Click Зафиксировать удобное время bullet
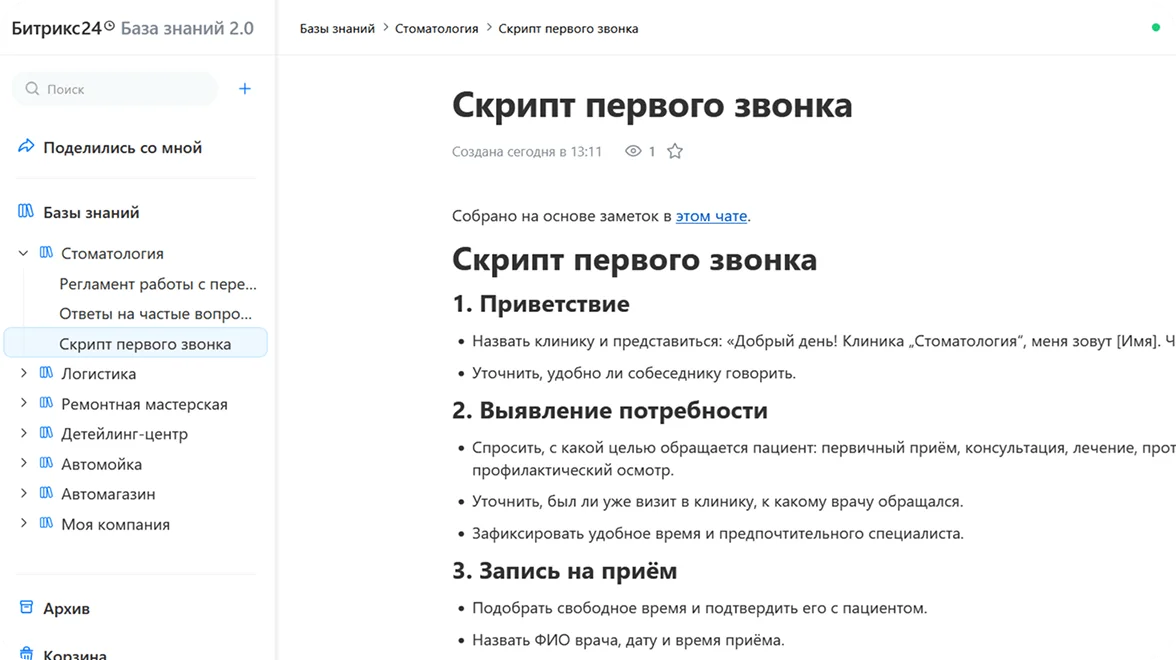The image size is (1176, 660). (x=718, y=533)
